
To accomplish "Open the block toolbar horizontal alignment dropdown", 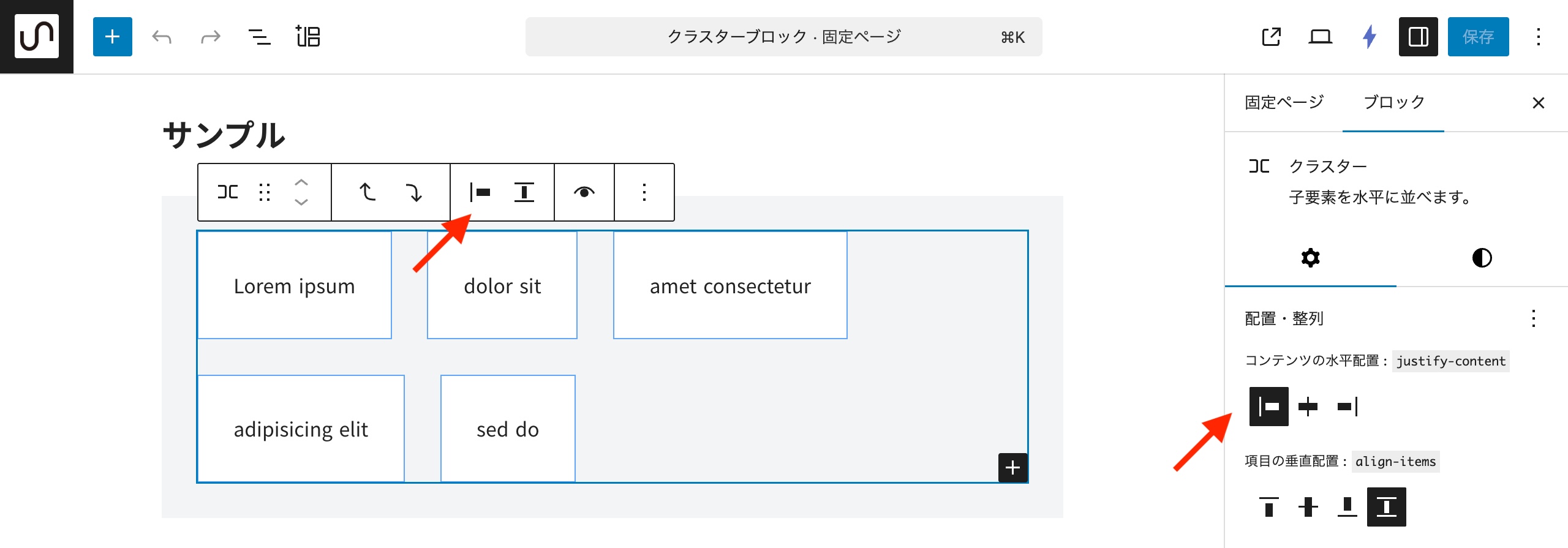I will [480, 192].
